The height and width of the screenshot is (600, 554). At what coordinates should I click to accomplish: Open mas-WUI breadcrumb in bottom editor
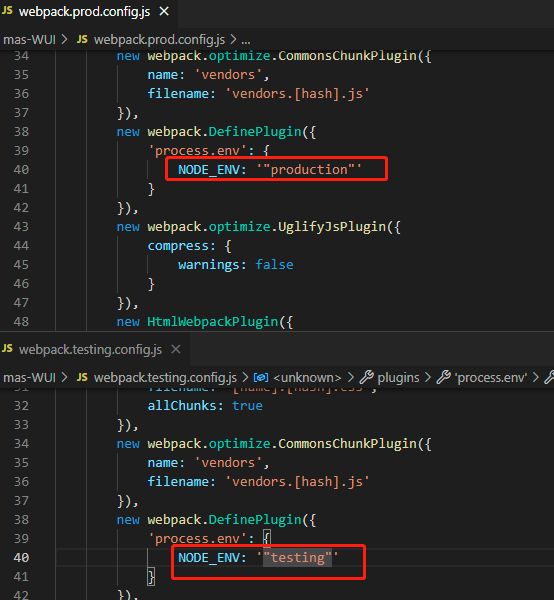click(x=29, y=378)
